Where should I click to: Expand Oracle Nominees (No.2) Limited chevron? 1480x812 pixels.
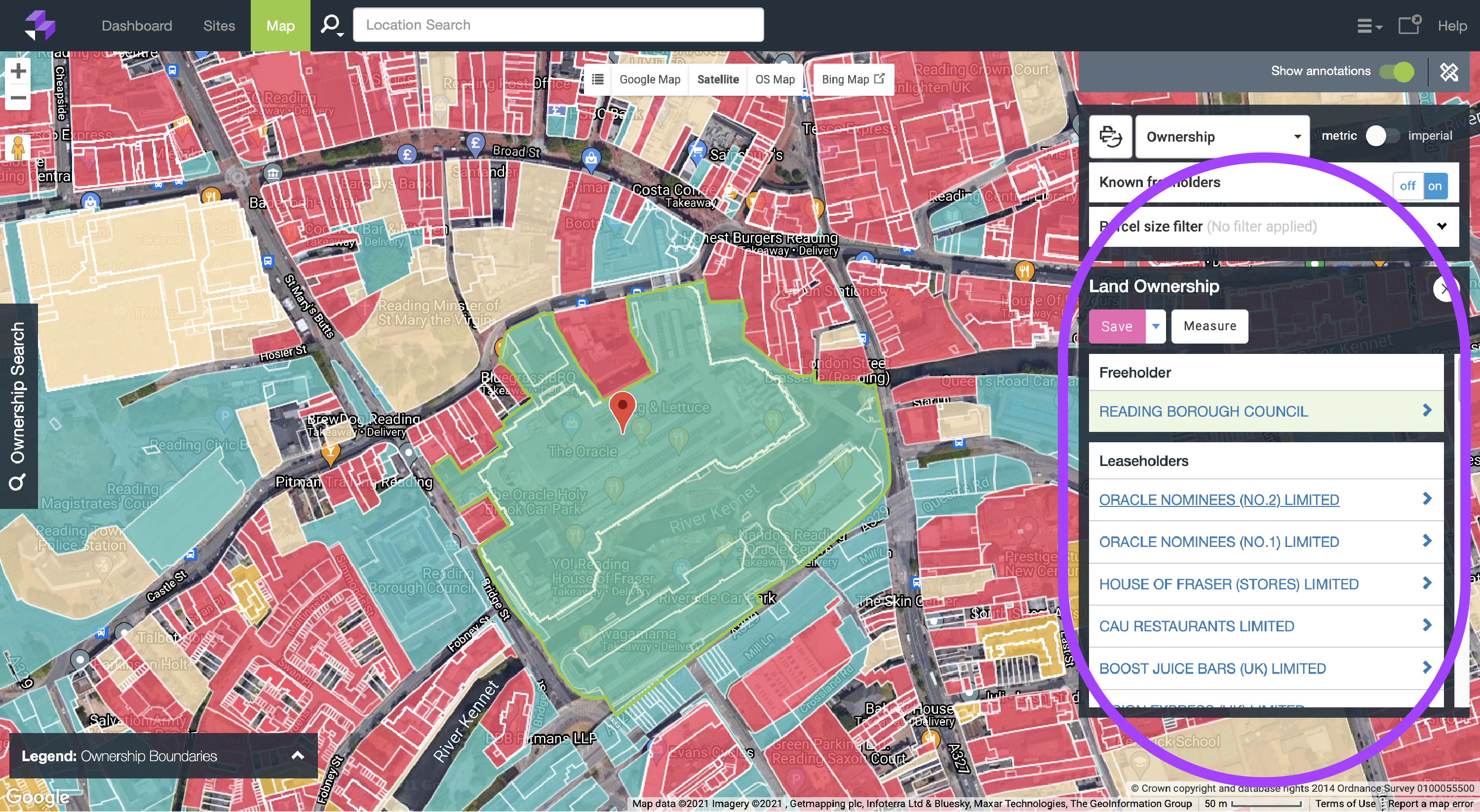pyautogui.click(x=1427, y=499)
